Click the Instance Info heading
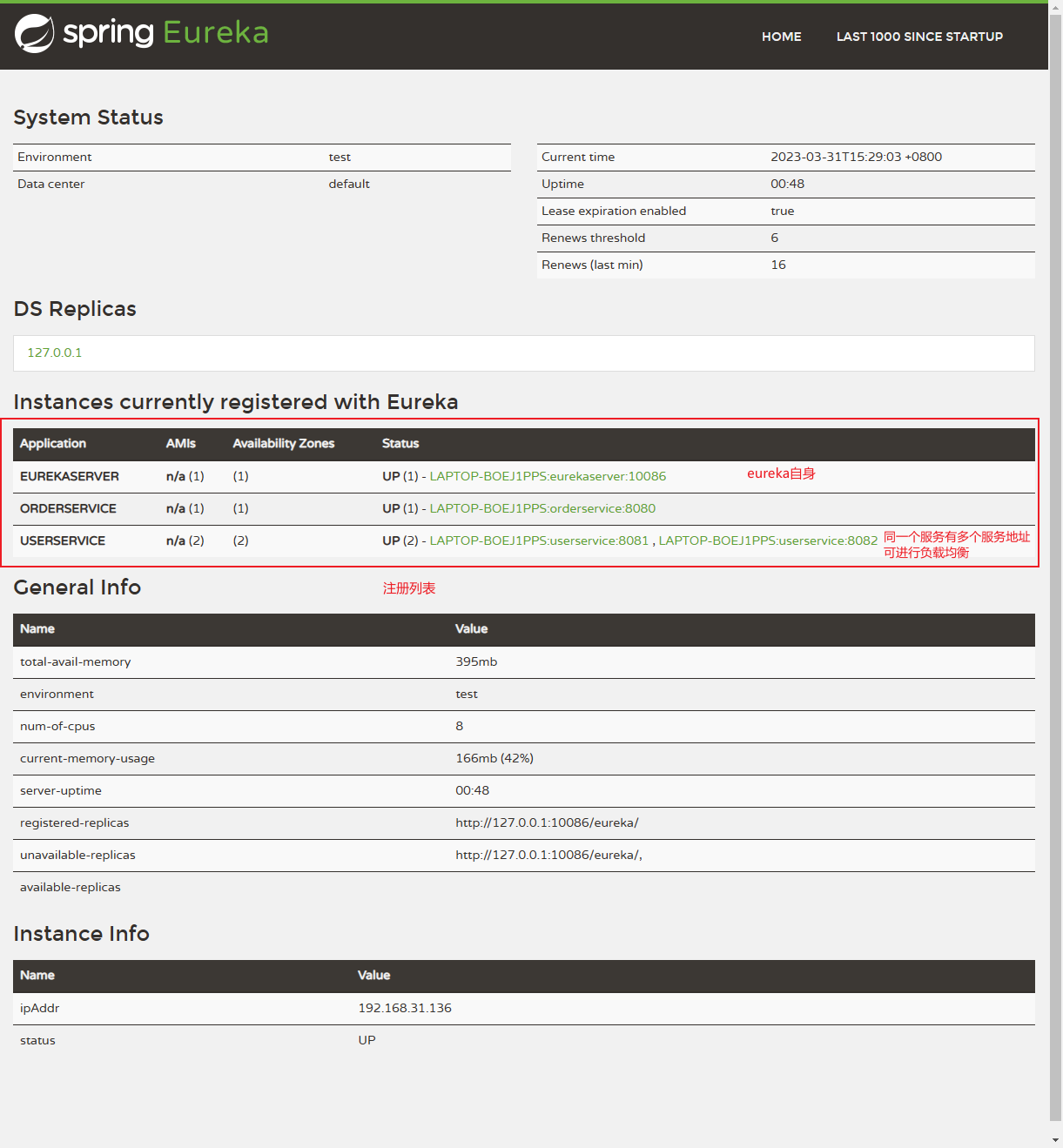The height and width of the screenshot is (1148, 1063). pyautogui.click(x=81, y=934)
